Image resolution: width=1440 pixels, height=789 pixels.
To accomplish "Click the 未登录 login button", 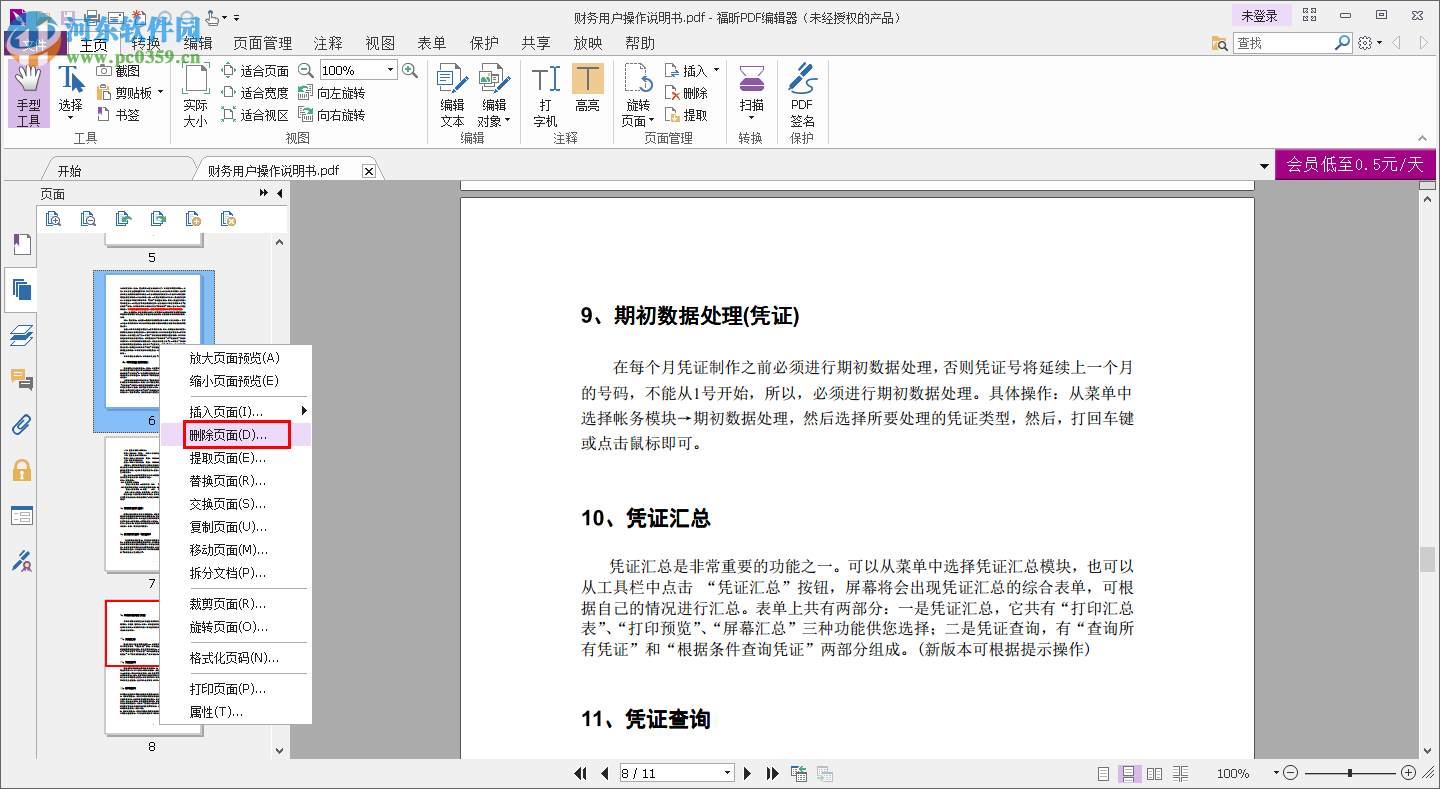I will [1261, 16].
